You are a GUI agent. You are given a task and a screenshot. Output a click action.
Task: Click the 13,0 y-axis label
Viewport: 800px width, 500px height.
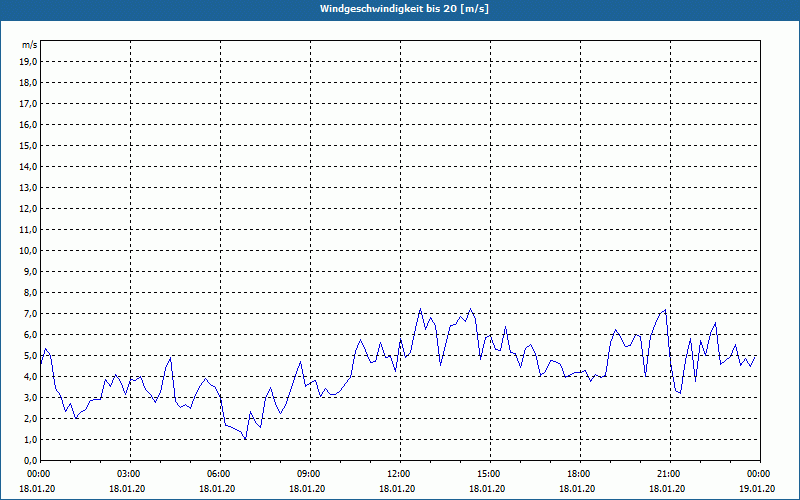[x=28, y=187]
